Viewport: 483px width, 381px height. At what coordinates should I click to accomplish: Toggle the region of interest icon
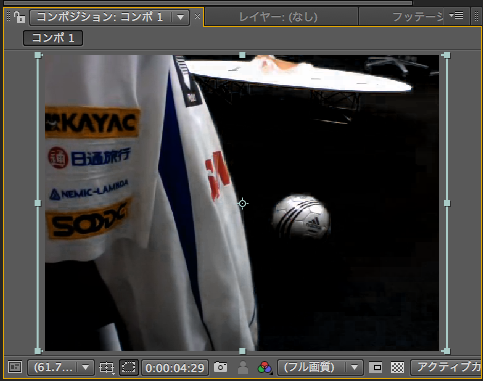click(376, 367)
